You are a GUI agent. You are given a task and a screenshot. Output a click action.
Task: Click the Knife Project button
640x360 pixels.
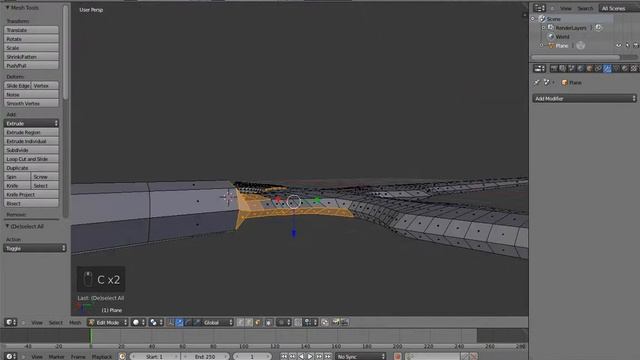[x=31, y=195]
